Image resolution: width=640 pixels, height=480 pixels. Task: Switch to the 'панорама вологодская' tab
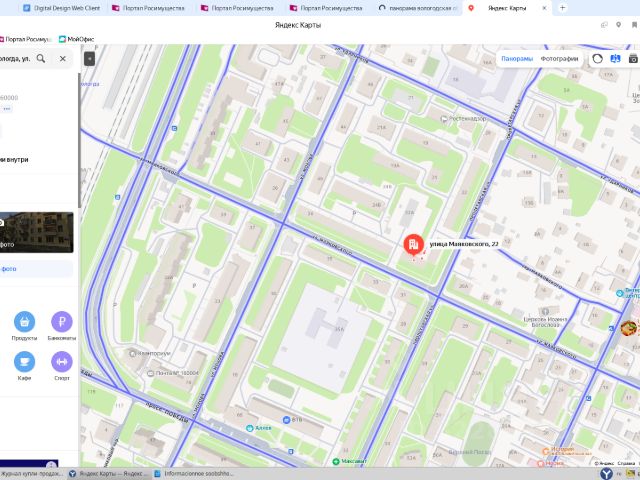click(x=418, y=8)
